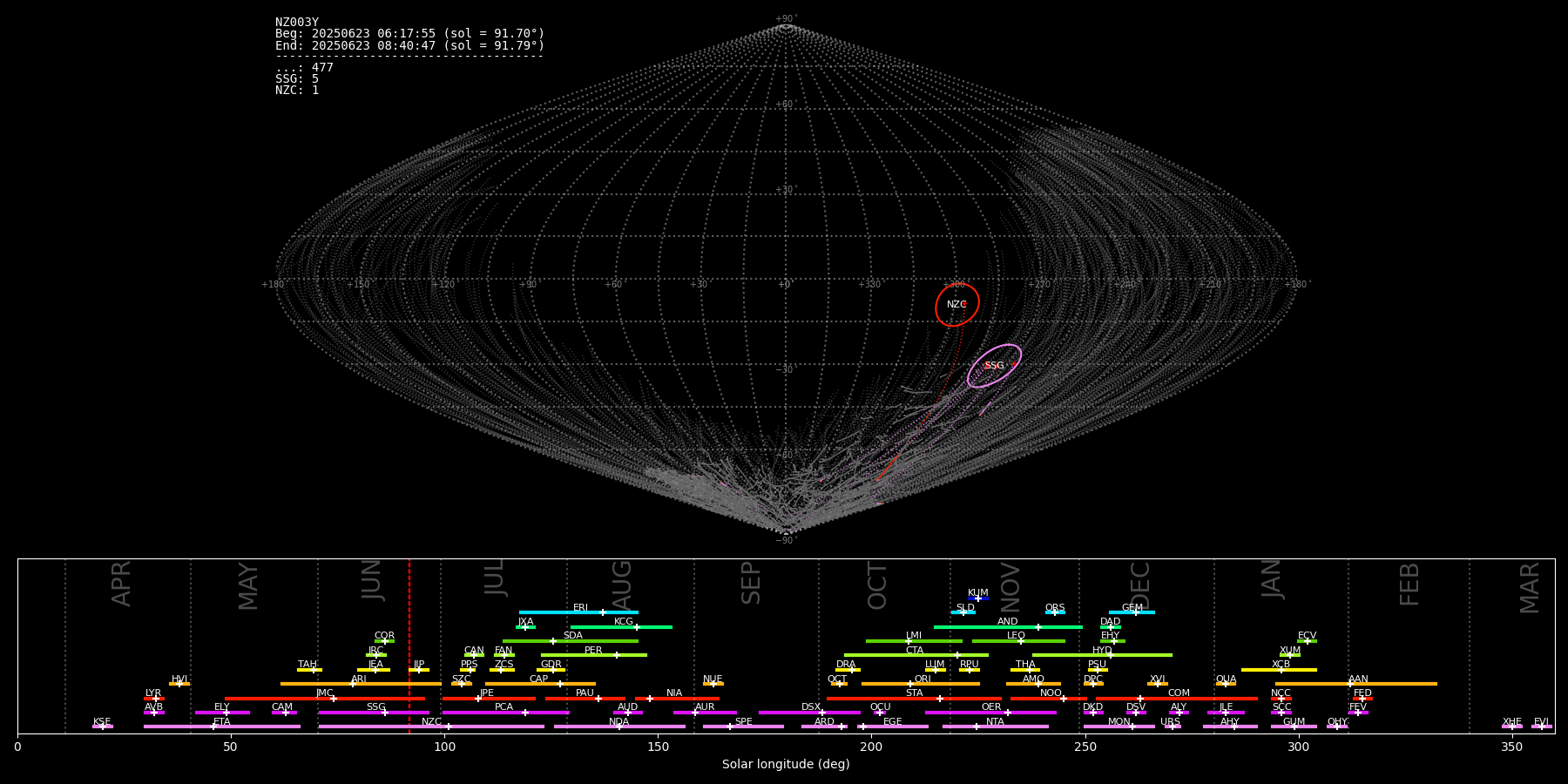Click the CTA shower label
Screen dimensions: 1568x784
pyautogui.click(x=915, y=651)
